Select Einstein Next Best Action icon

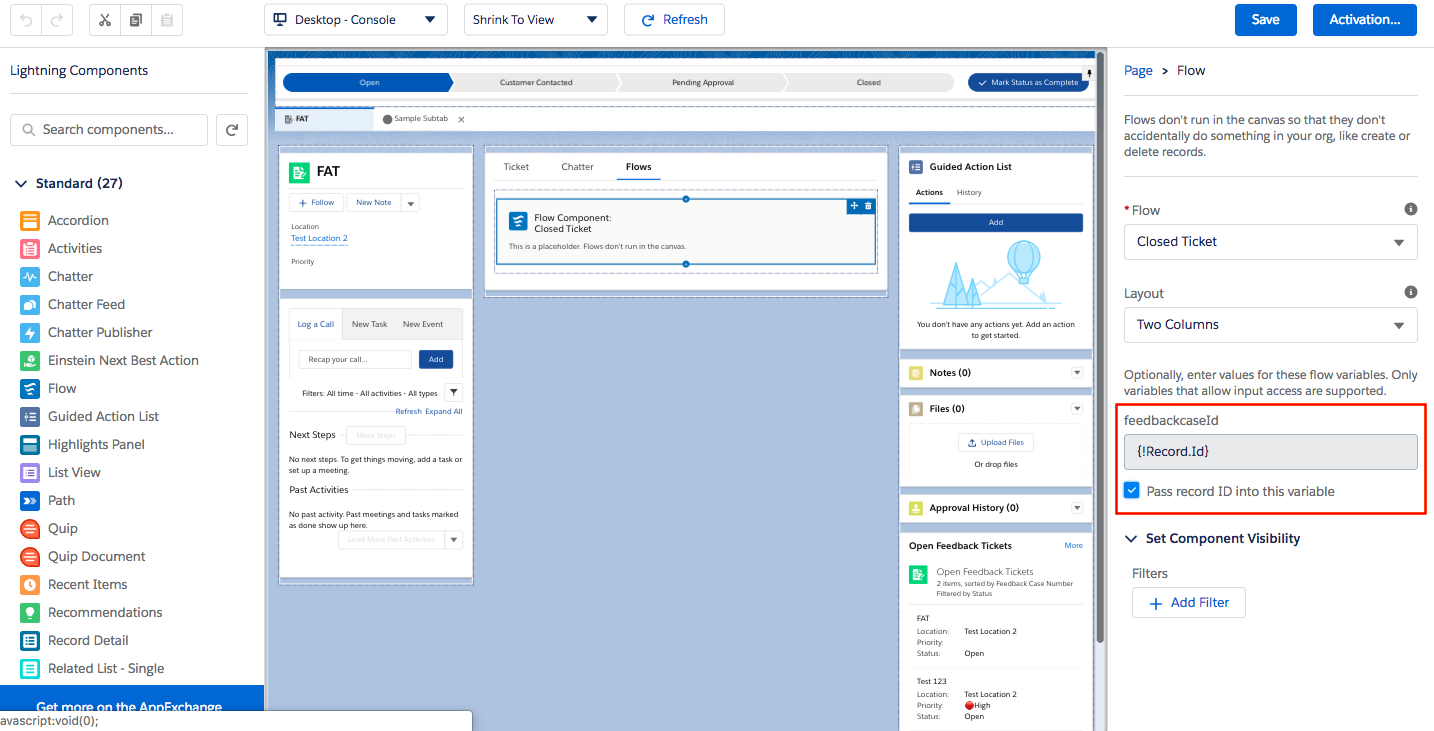tap(30, 361)
